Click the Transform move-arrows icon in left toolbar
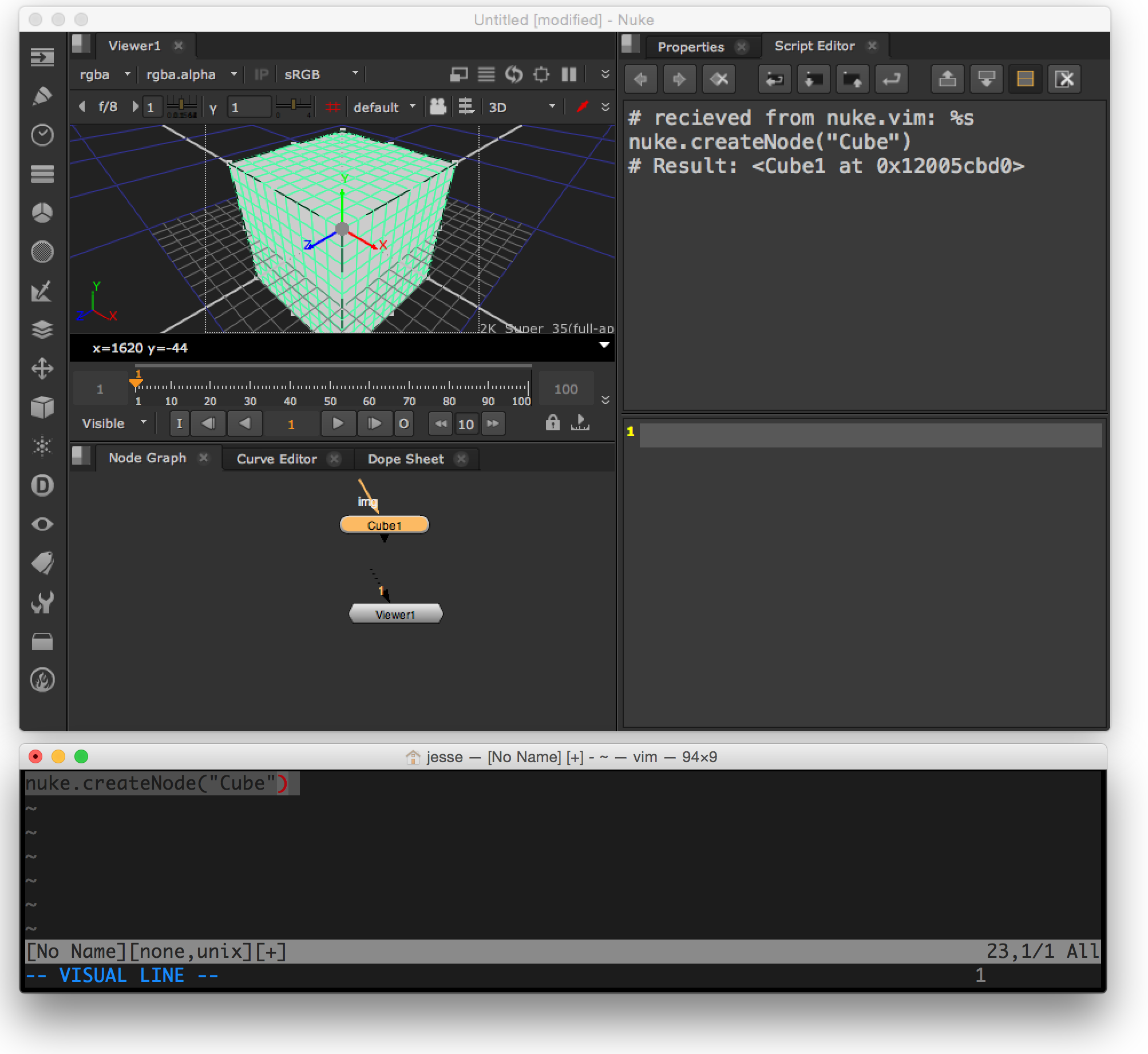This screenshot has height=1054, width=1148. 42,368
